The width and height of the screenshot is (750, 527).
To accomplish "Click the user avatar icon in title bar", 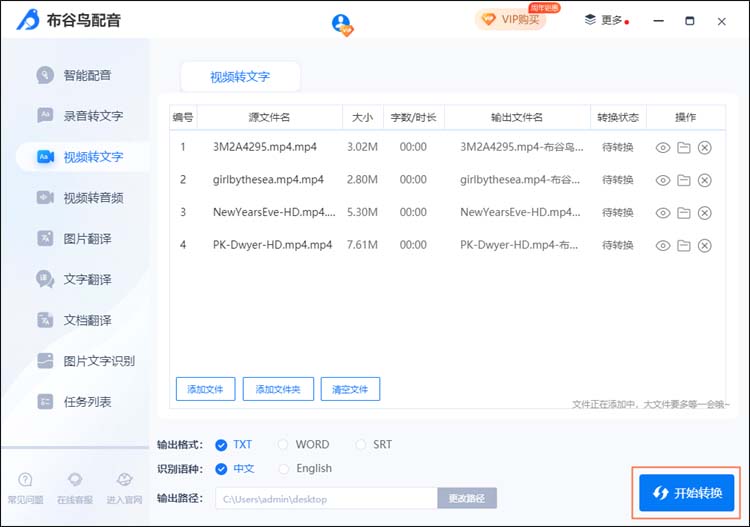I will pos(342,23).
